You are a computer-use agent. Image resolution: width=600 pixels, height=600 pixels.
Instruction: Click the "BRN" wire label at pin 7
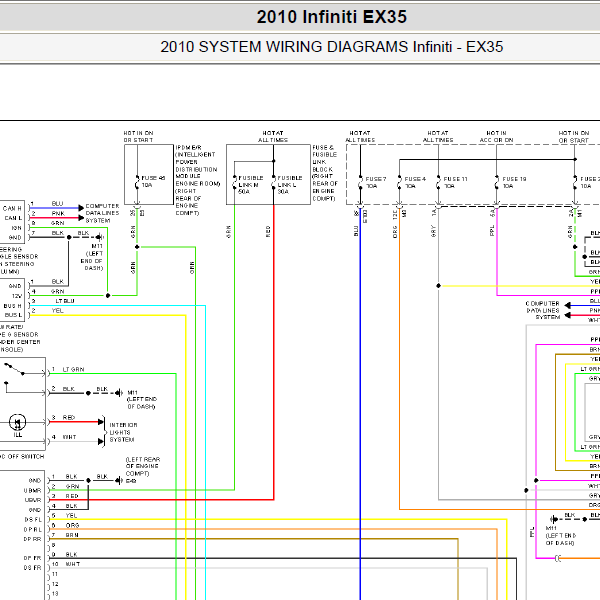click(x=72, y=535)
